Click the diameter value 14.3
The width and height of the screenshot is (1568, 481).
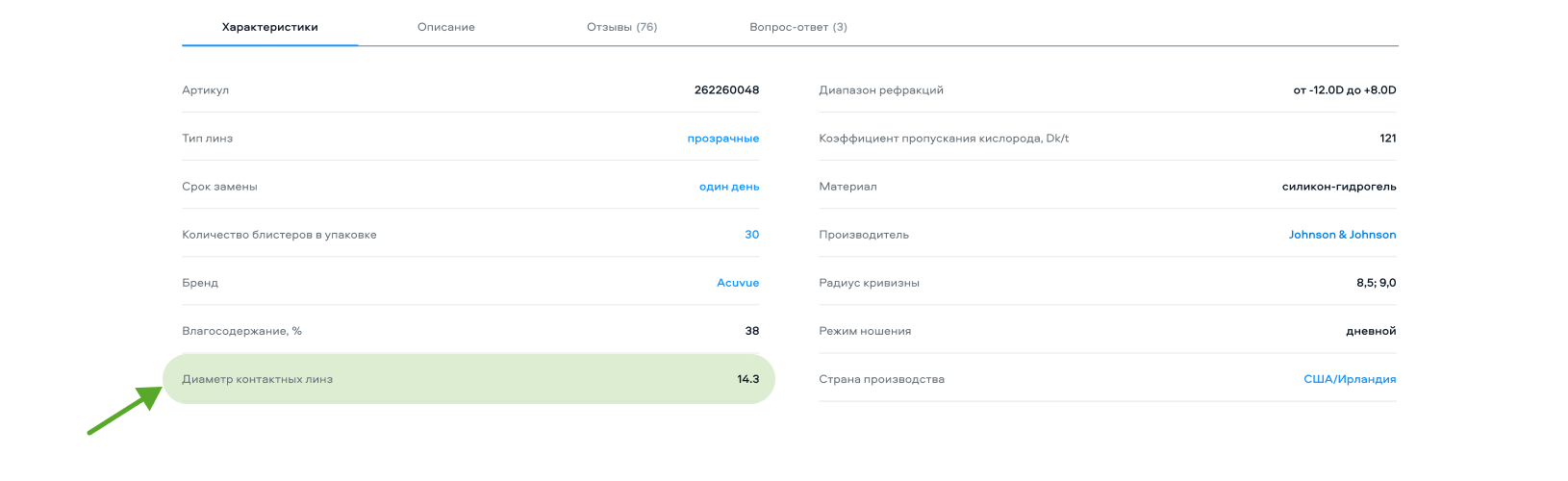tap(748, 379)
